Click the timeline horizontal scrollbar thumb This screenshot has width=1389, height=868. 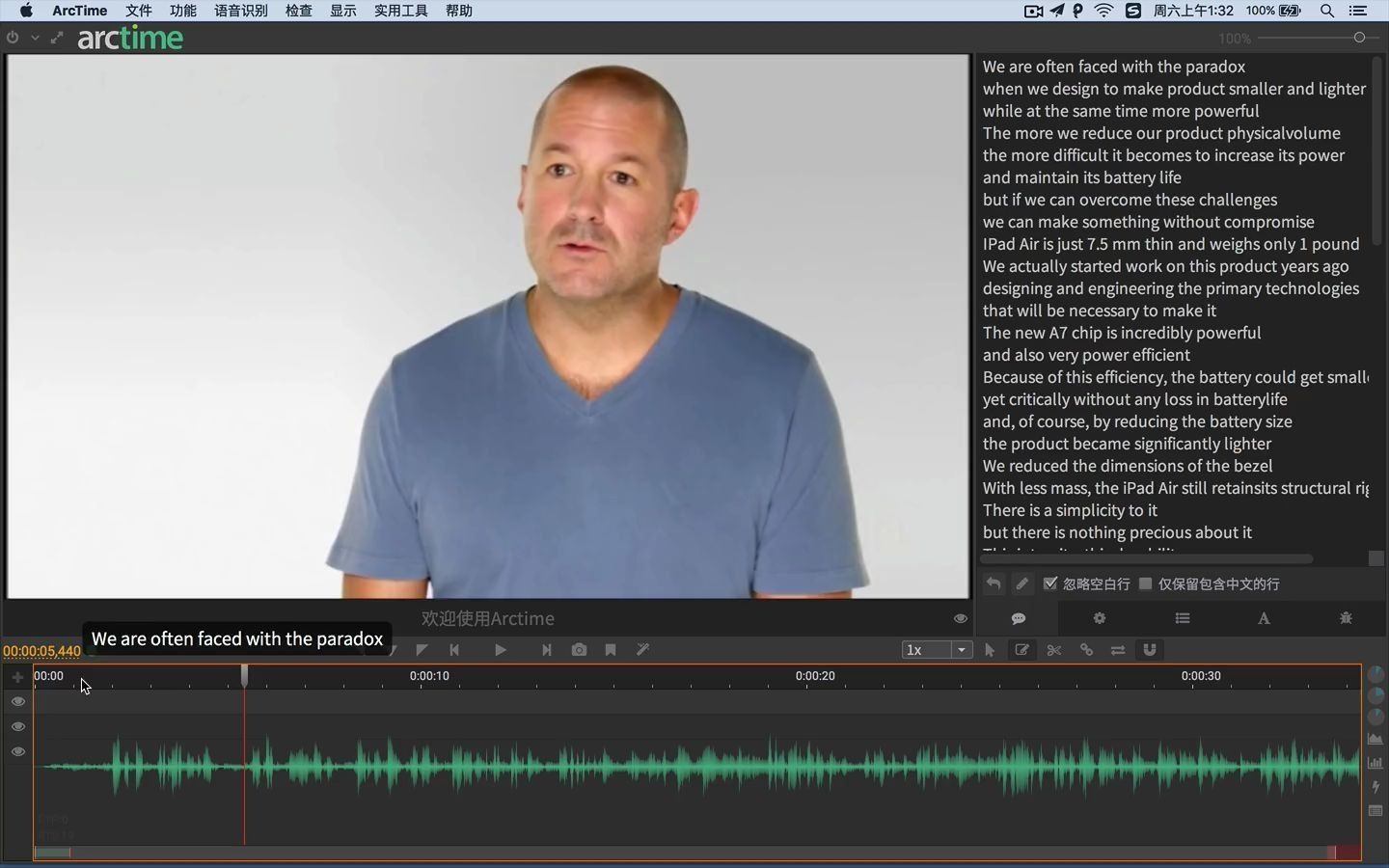coord(52,853)
